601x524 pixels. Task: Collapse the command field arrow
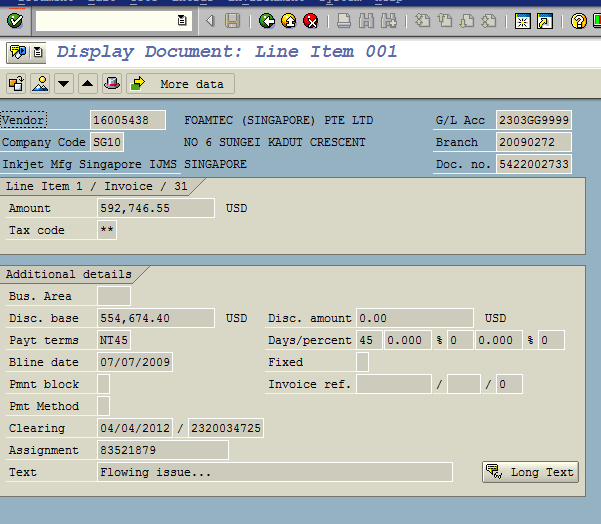(x=210, y=20)
